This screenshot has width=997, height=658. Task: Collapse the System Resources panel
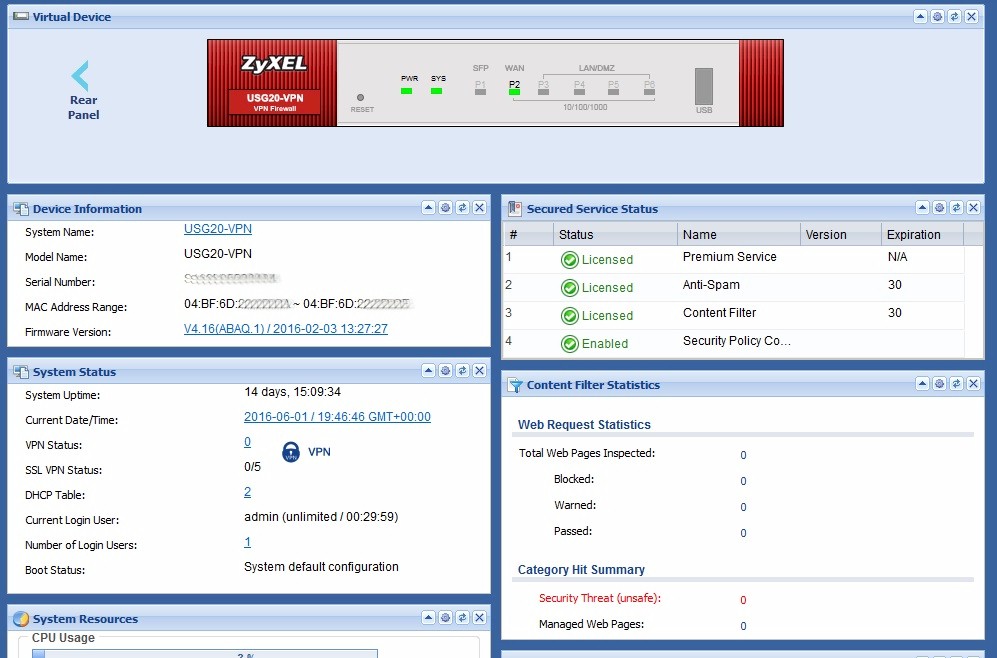pyautogui.click(x=429, y=617)
